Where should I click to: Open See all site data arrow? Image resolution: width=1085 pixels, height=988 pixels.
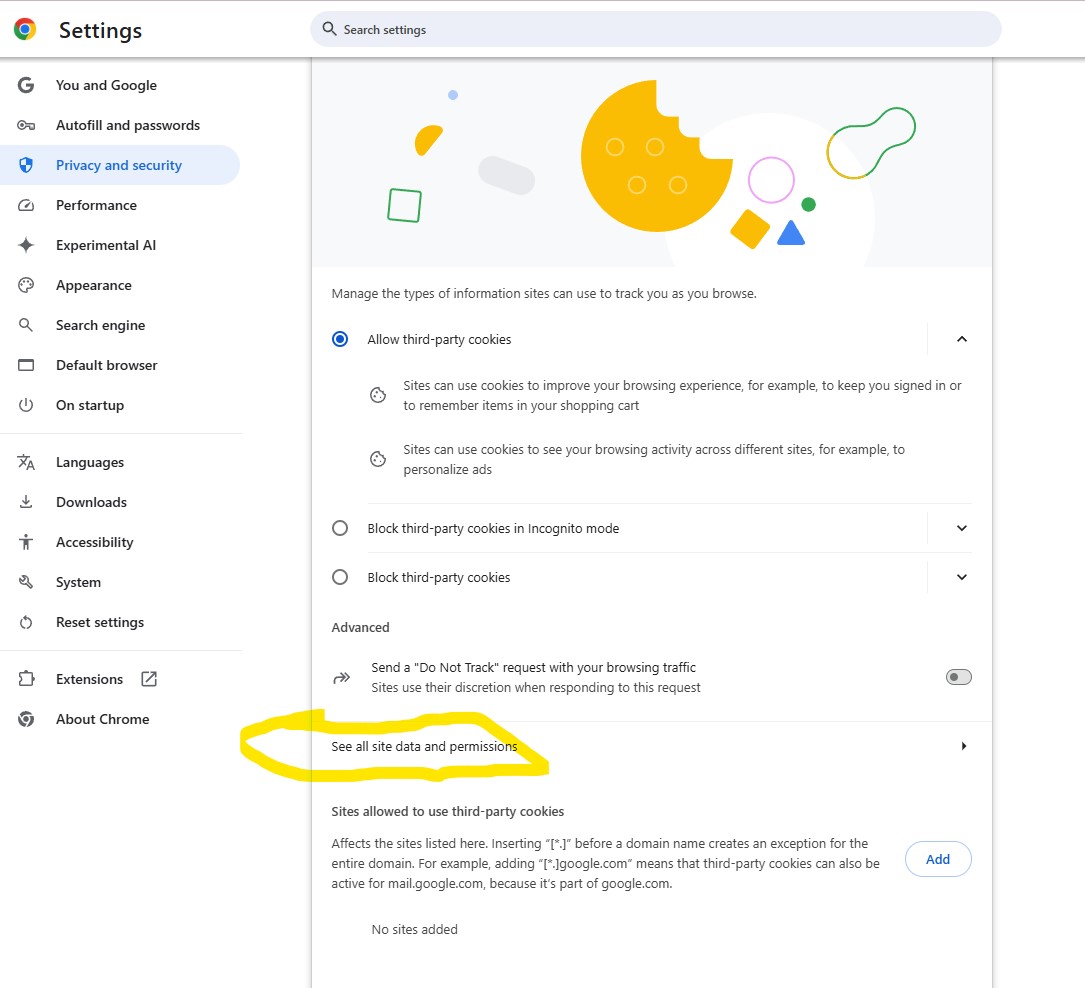pos(963,746)
